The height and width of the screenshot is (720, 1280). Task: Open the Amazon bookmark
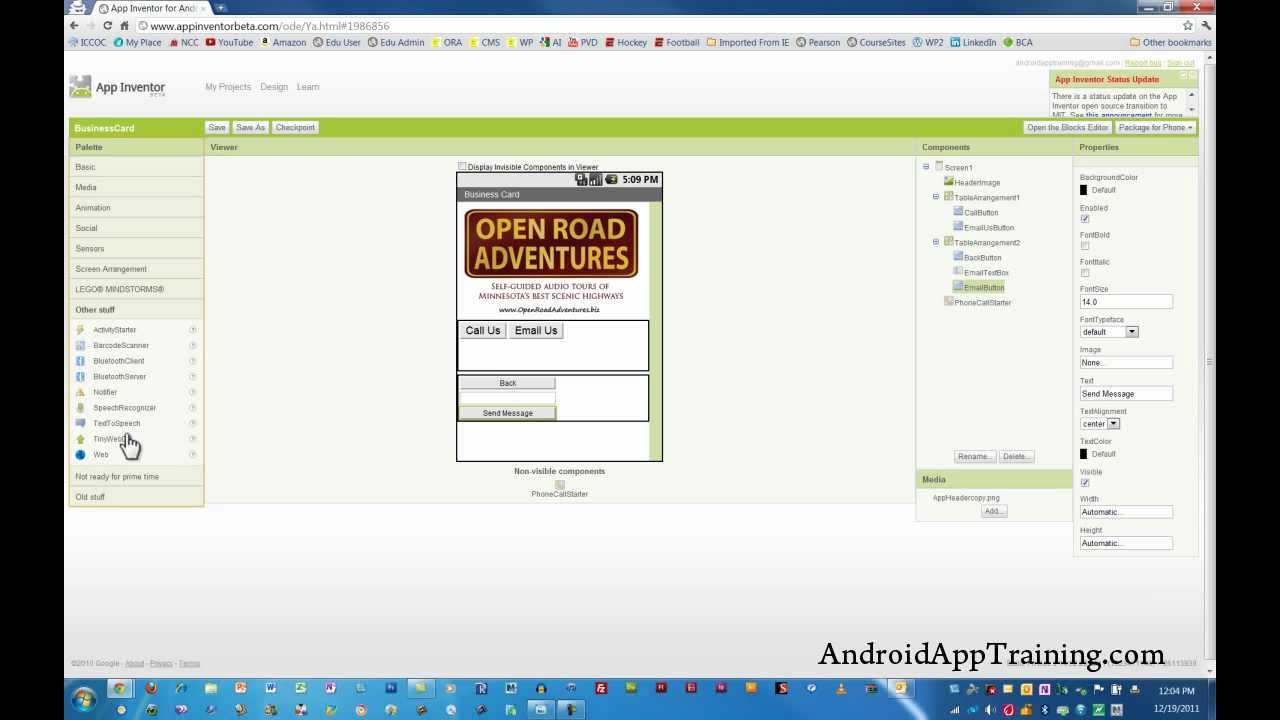tap(283, 43)
